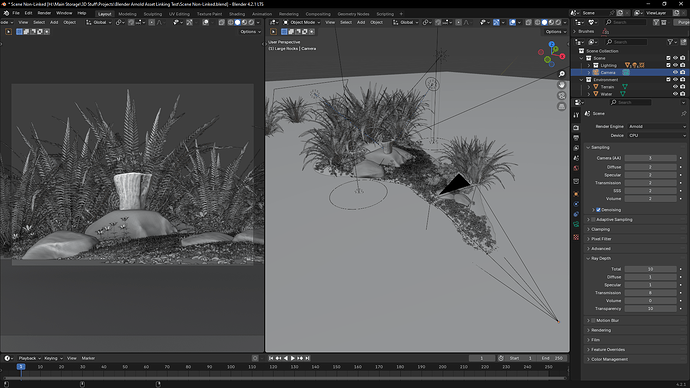The width and height of the screenshot is (690, 388).
Task: Toggle X-ray in right viewport header
Action: click(x=529, y=22)
